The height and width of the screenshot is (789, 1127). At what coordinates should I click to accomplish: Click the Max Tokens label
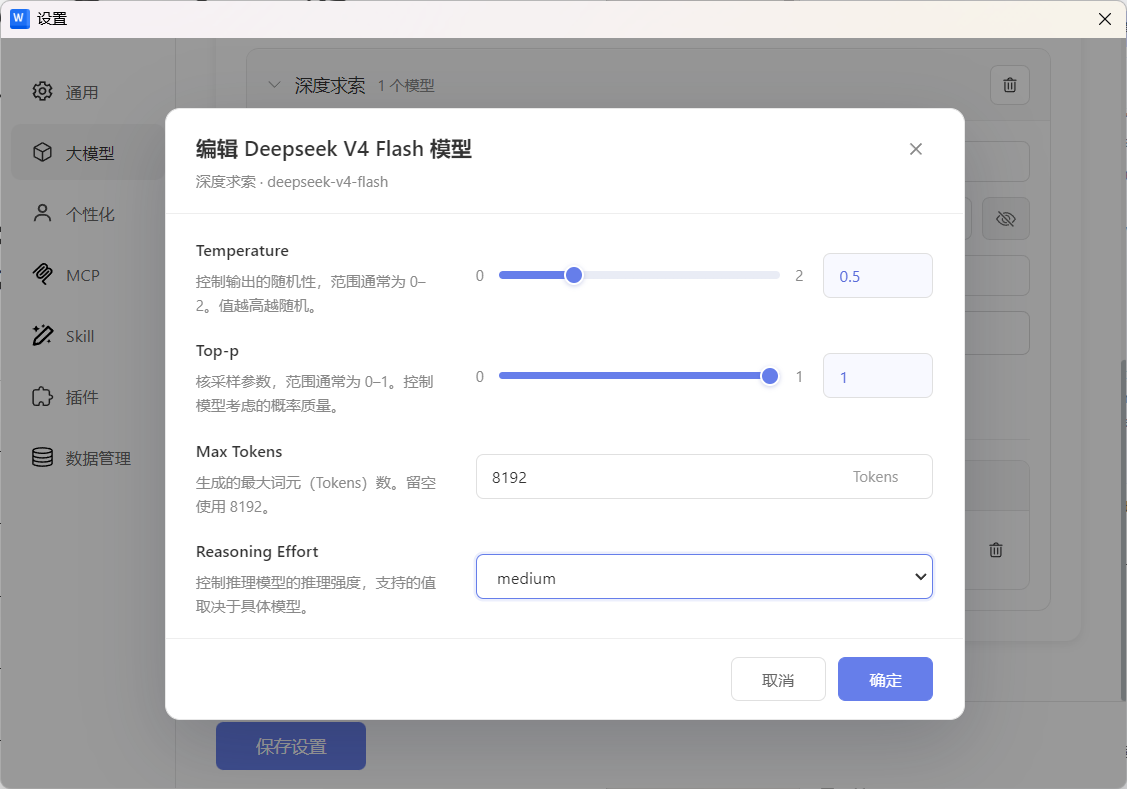click(239, 451)
